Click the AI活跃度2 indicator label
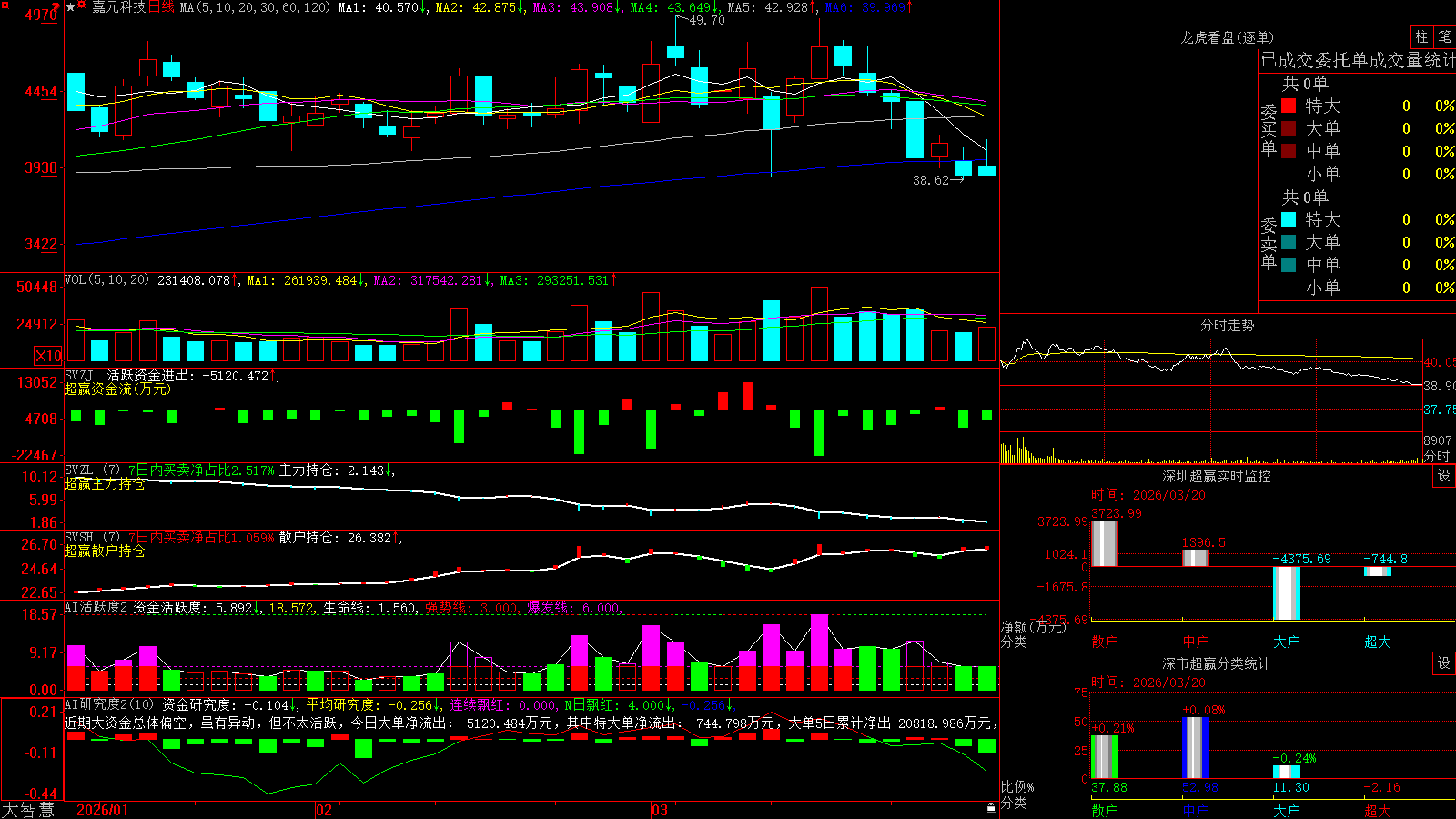Screen dimensions: 1456x819 pyautogui.click(x=96, y=608)
